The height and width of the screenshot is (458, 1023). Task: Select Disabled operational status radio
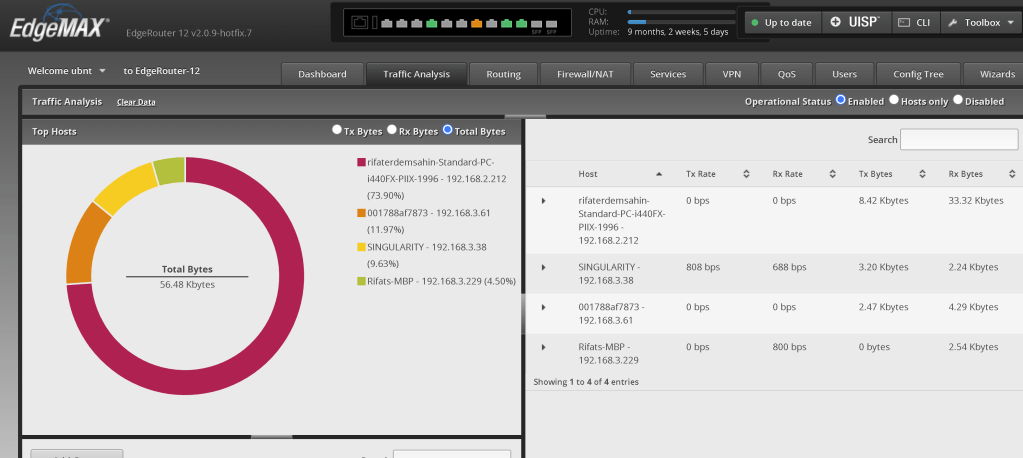(958, 100)
